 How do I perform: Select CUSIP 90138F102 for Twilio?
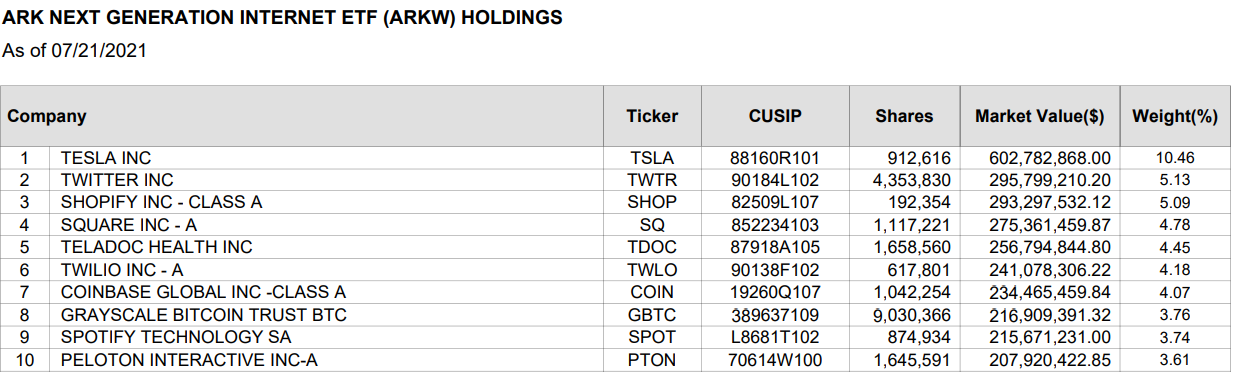point(775,269)
